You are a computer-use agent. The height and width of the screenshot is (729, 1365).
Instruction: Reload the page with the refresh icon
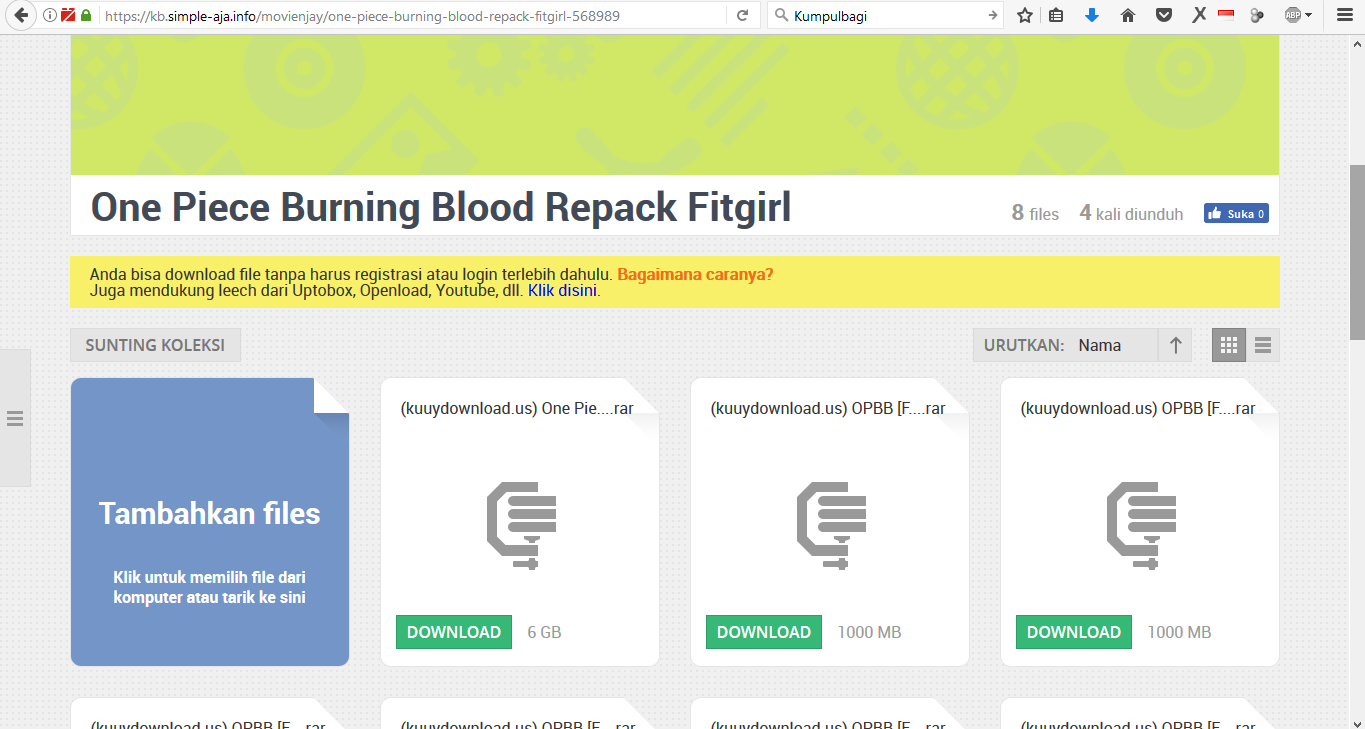tap(743, 16)
